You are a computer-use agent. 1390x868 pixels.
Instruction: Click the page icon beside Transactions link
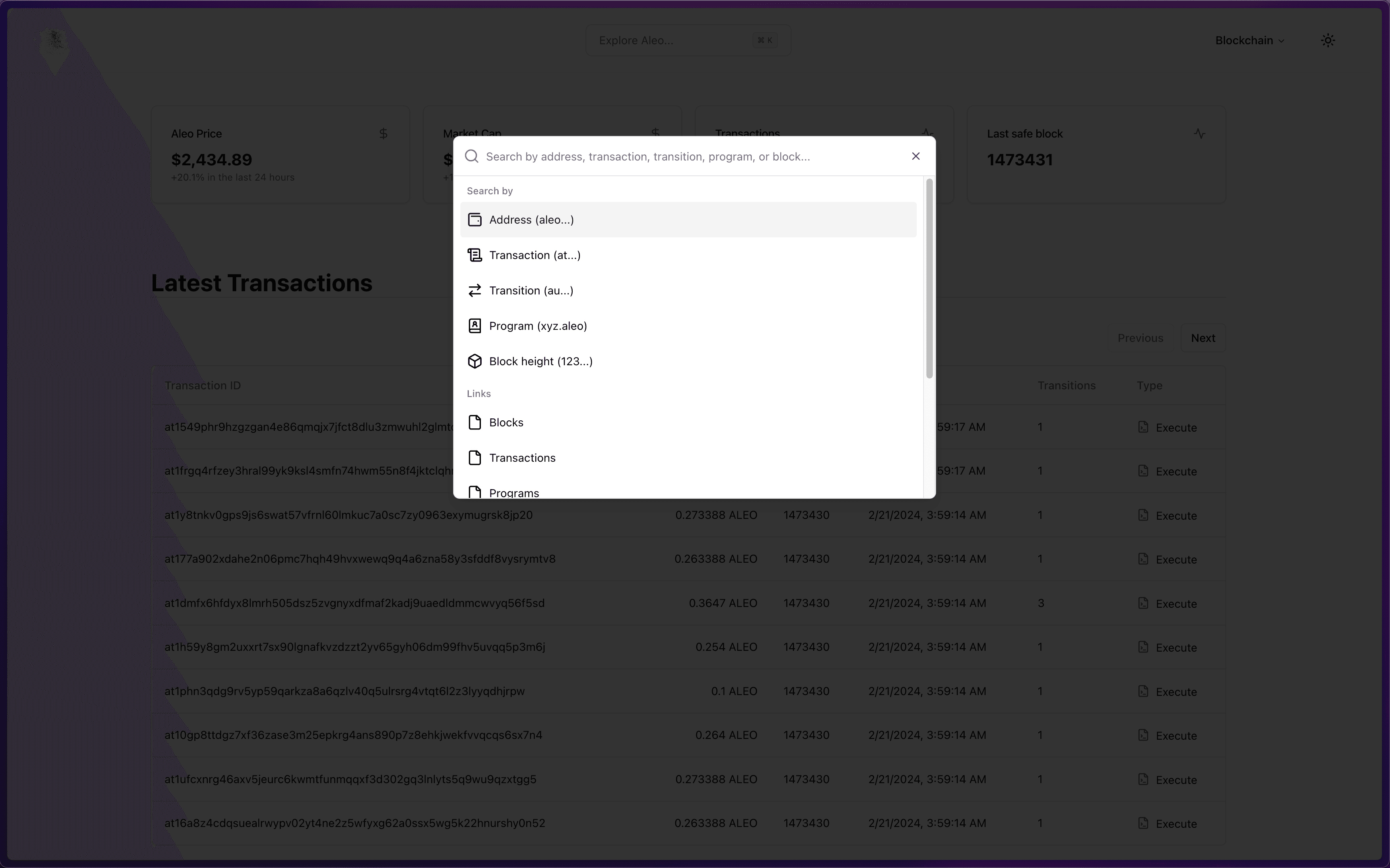474,458
